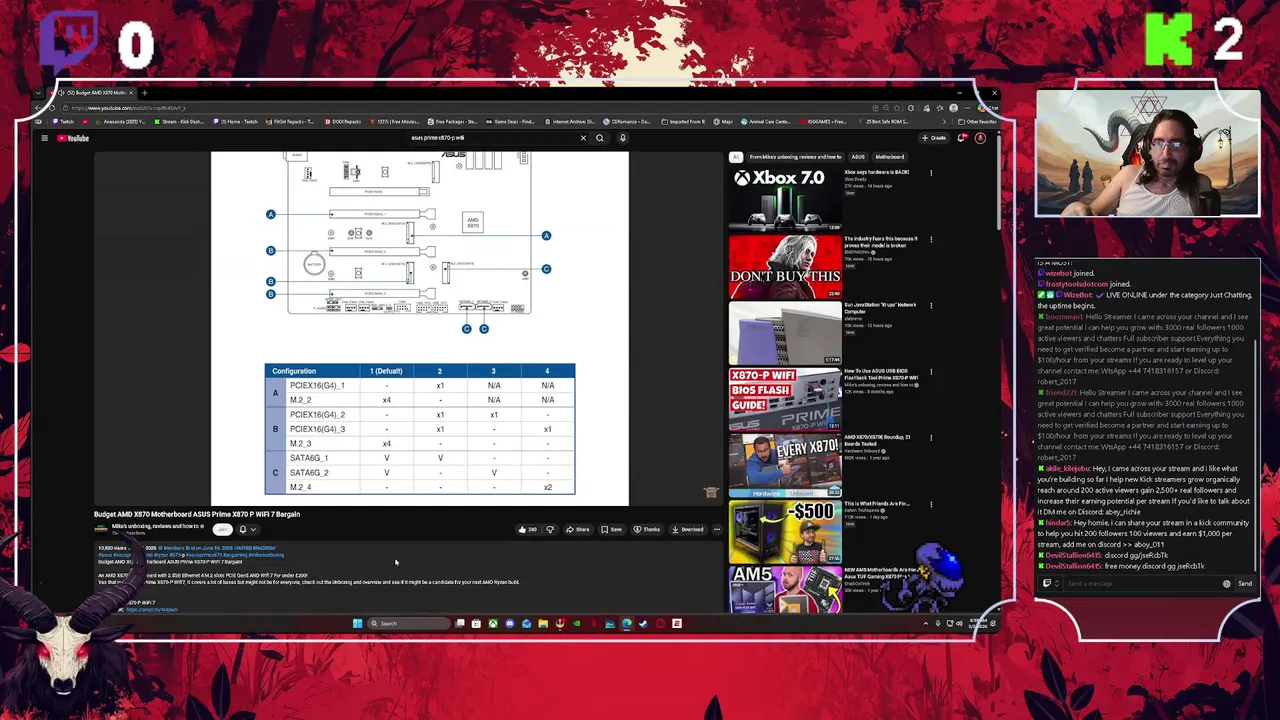Open the Twitch bookmark in bookmarks bar

64,122
